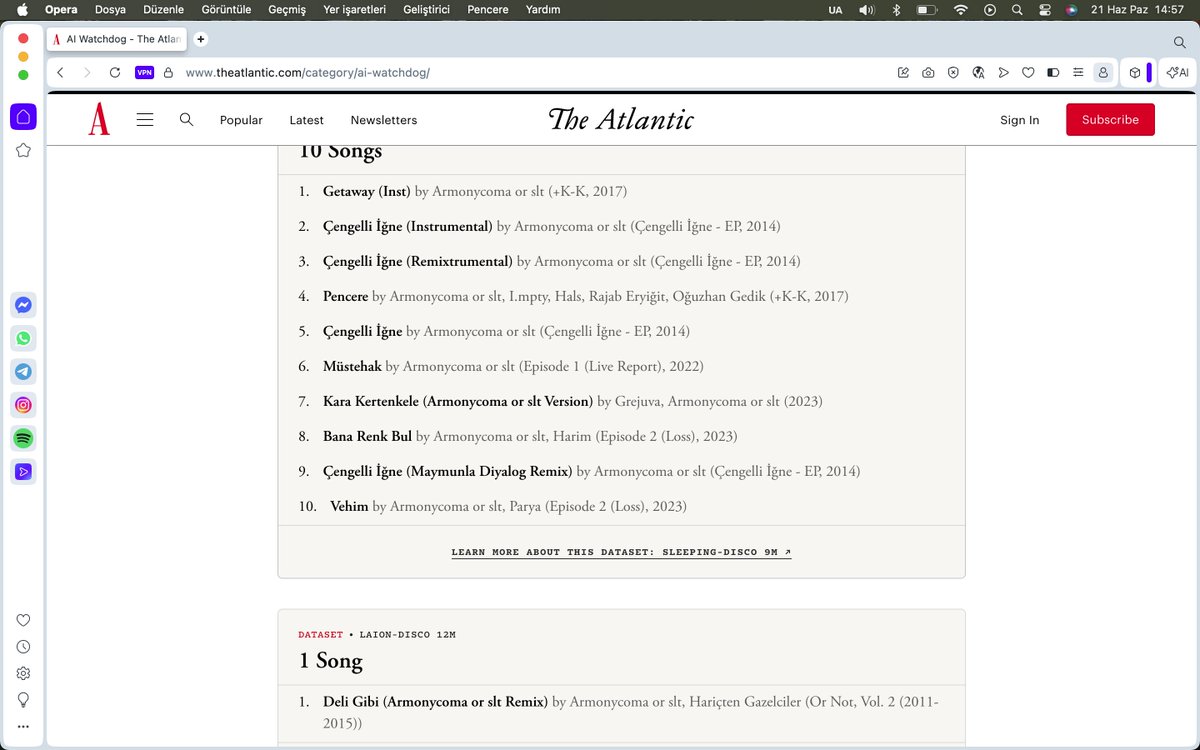Click Popular in the site navigation
This screenshot has height=750, width=1200.
click(x=241, y=120)
